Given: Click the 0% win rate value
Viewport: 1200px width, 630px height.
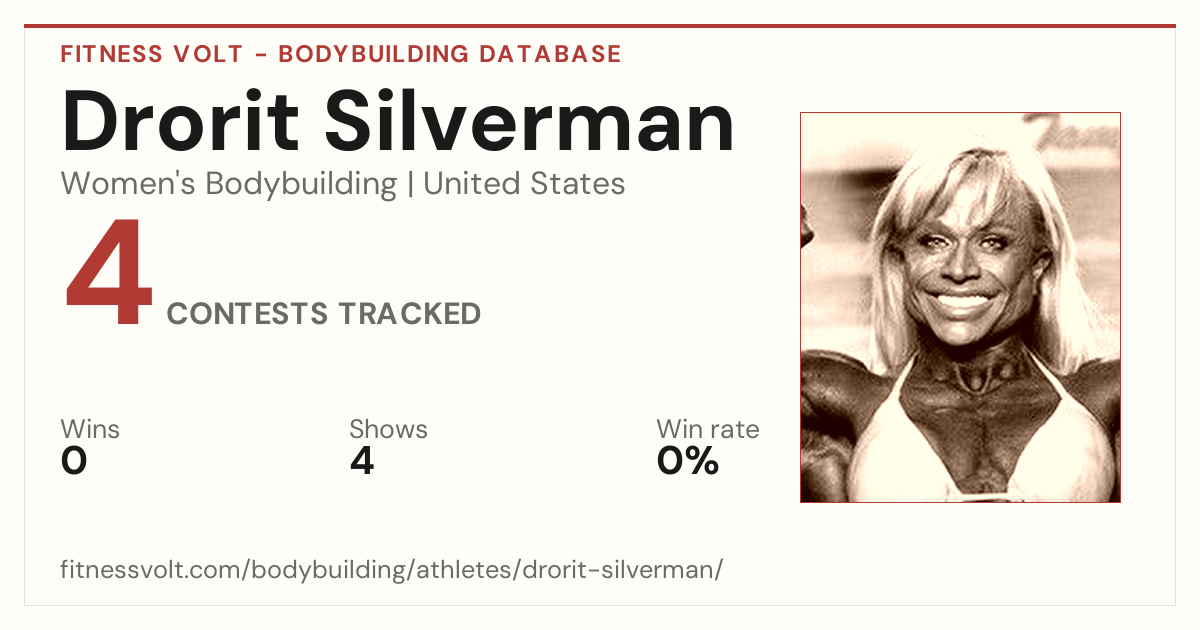Looking at the screenshot, I should (688, 461).
